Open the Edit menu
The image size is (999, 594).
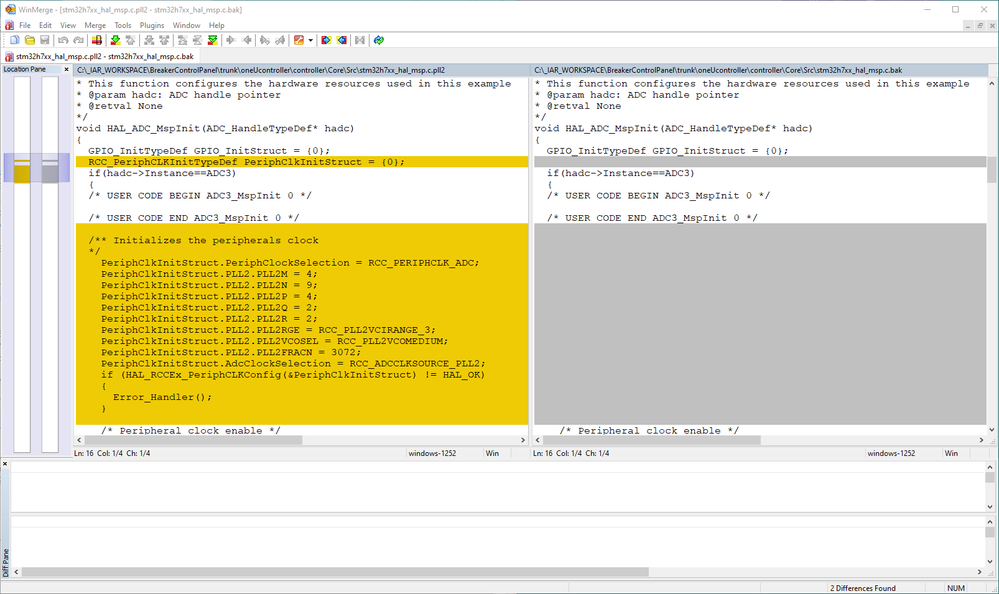(45, 25)
